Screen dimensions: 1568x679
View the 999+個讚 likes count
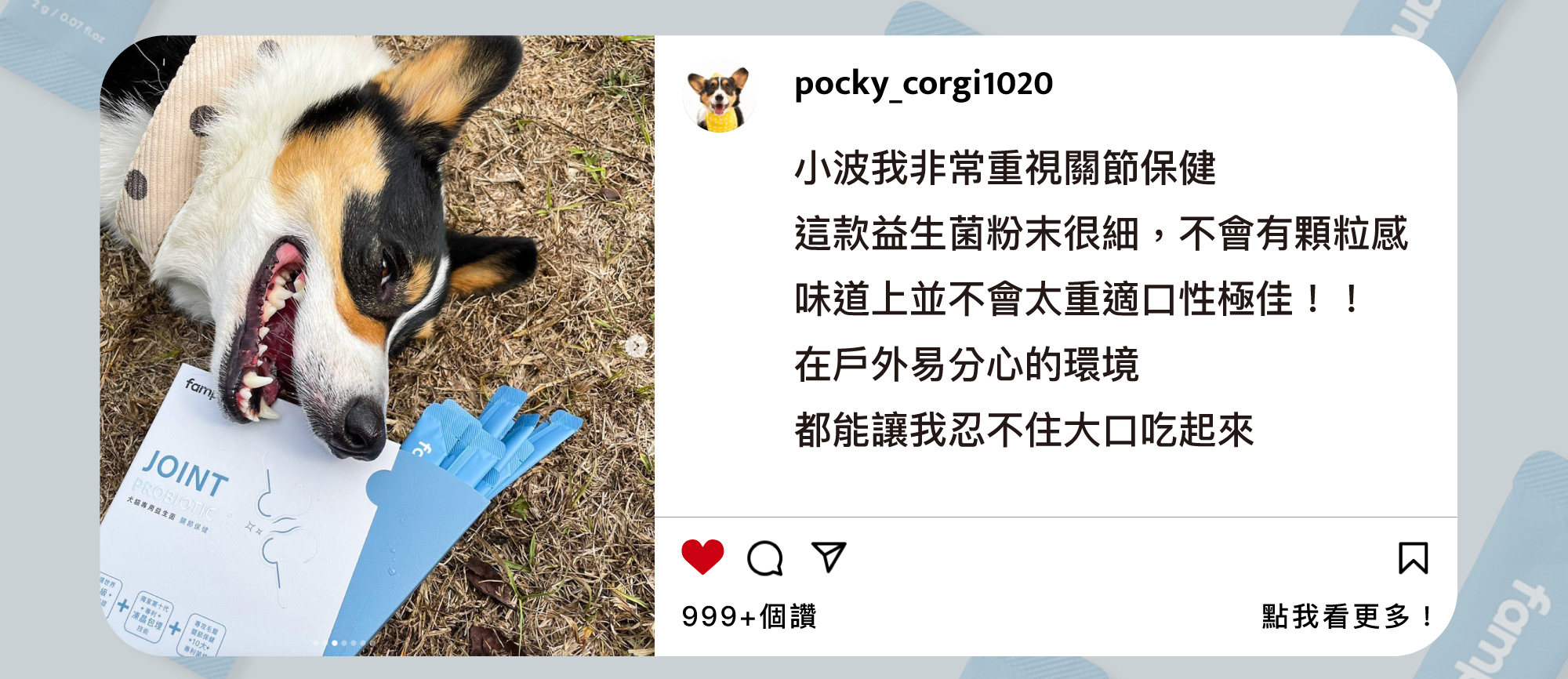[749, 616]
